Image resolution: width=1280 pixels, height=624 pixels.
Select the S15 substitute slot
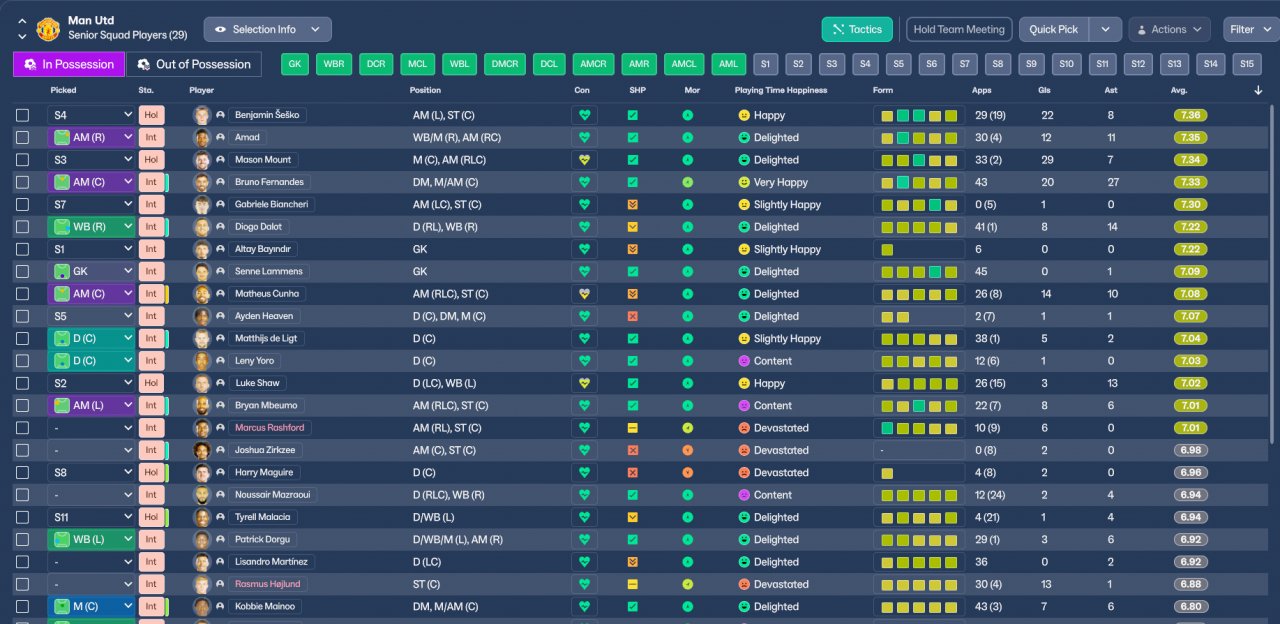[1245, 64]
